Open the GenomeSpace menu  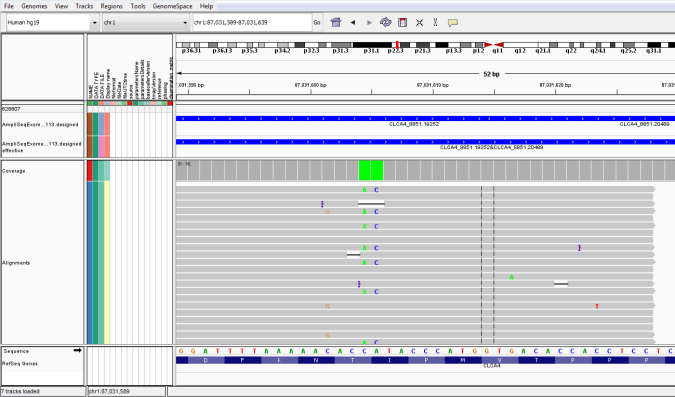pos(172,6)
